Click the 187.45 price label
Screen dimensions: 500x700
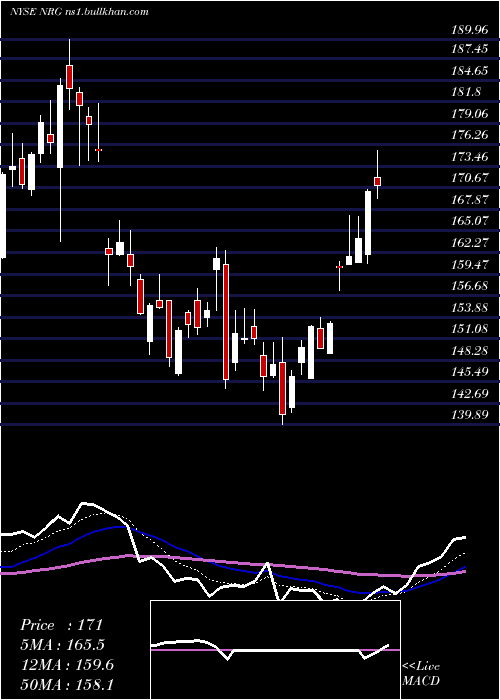[x=470, y=49]
